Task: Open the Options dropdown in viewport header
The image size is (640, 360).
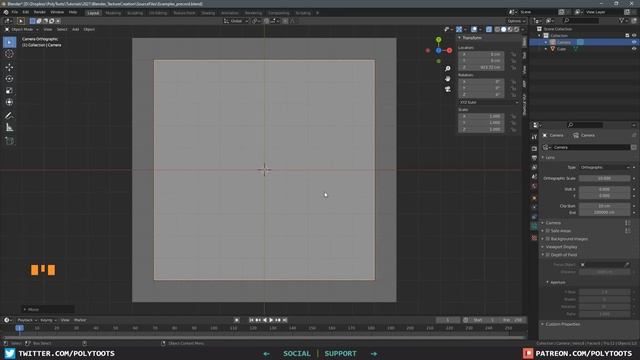Action: 516,21
